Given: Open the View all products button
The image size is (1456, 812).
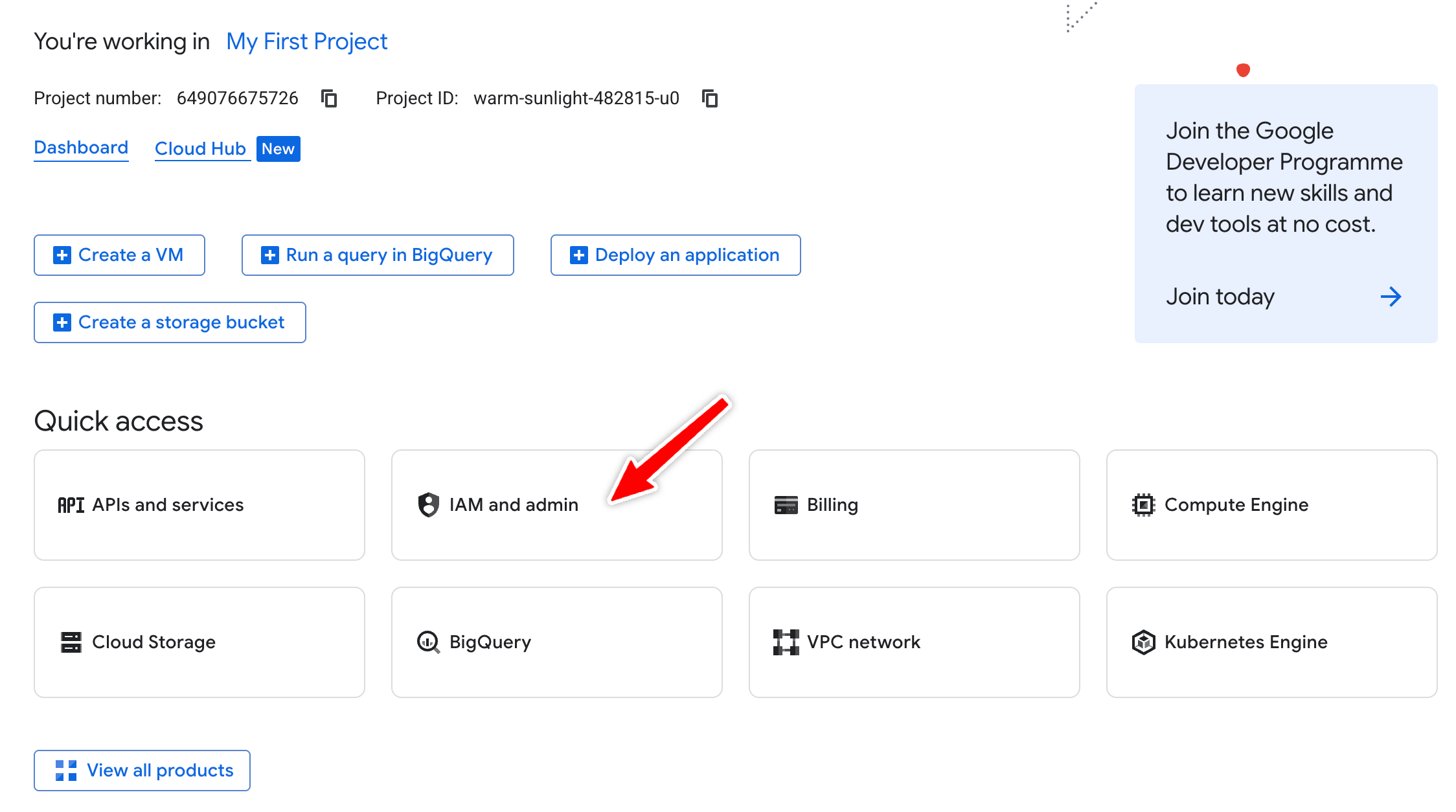Looking at the screenshot, I should 142,770.
